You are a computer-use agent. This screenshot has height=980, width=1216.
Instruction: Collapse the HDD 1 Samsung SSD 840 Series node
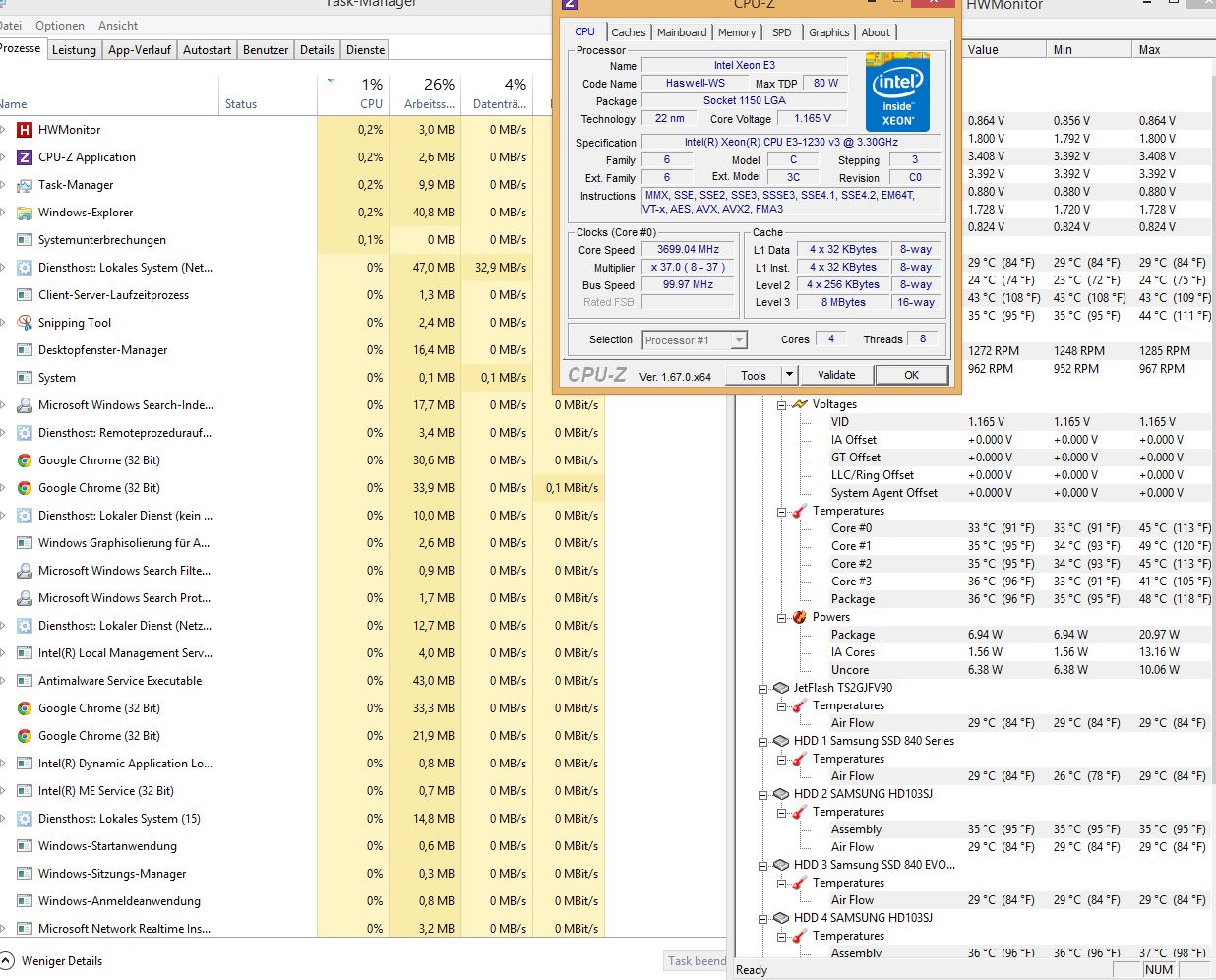pyautogui.click(x=762, y=741)
